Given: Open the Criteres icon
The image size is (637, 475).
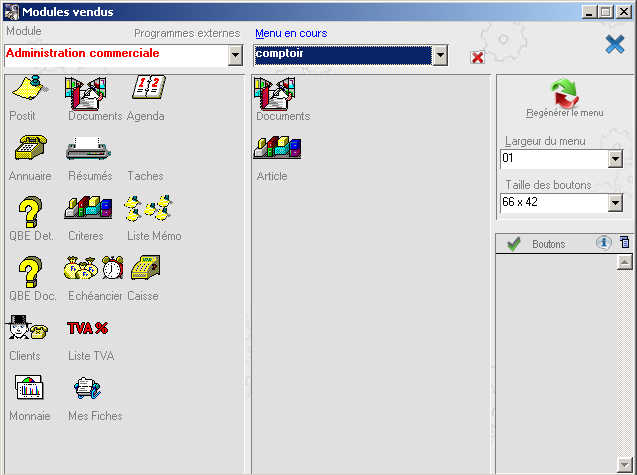Looking at the screenshot, I should pos(87,211).
